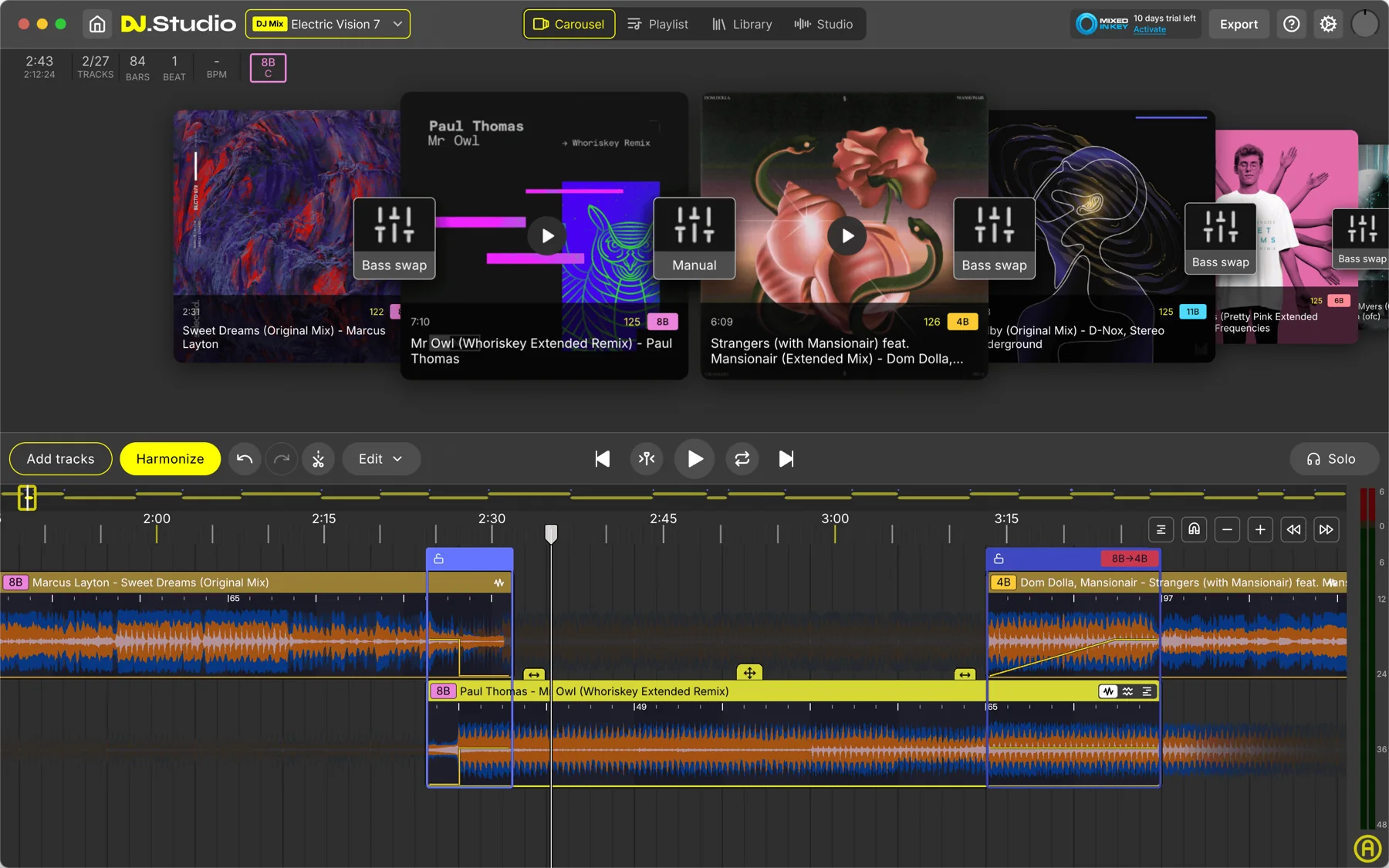Toggle waveform view on Mr Owl track
The height and width of the screenshot is (868, 1389).
(x=1108, y=691)
